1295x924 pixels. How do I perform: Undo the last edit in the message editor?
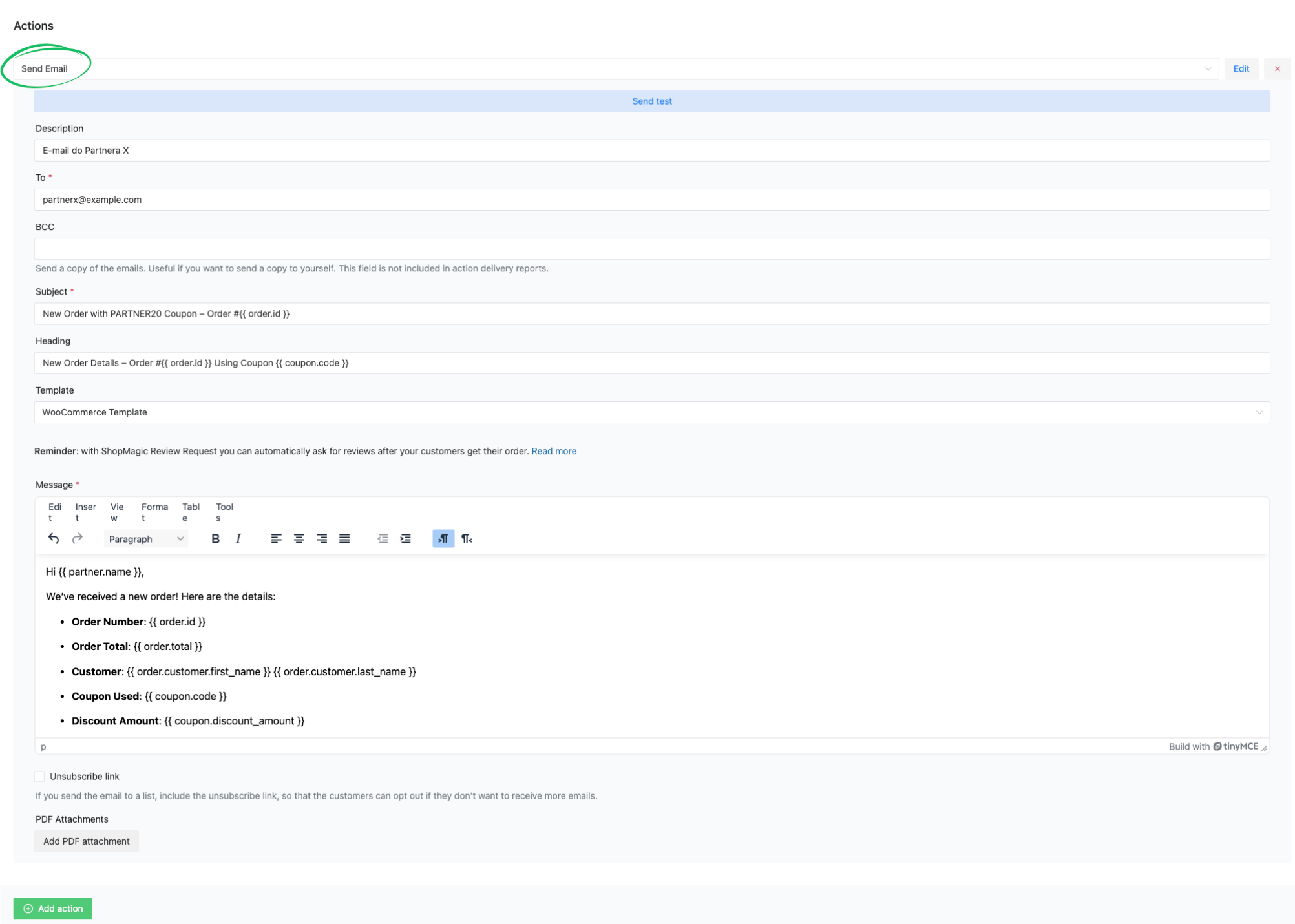point(54,538)
